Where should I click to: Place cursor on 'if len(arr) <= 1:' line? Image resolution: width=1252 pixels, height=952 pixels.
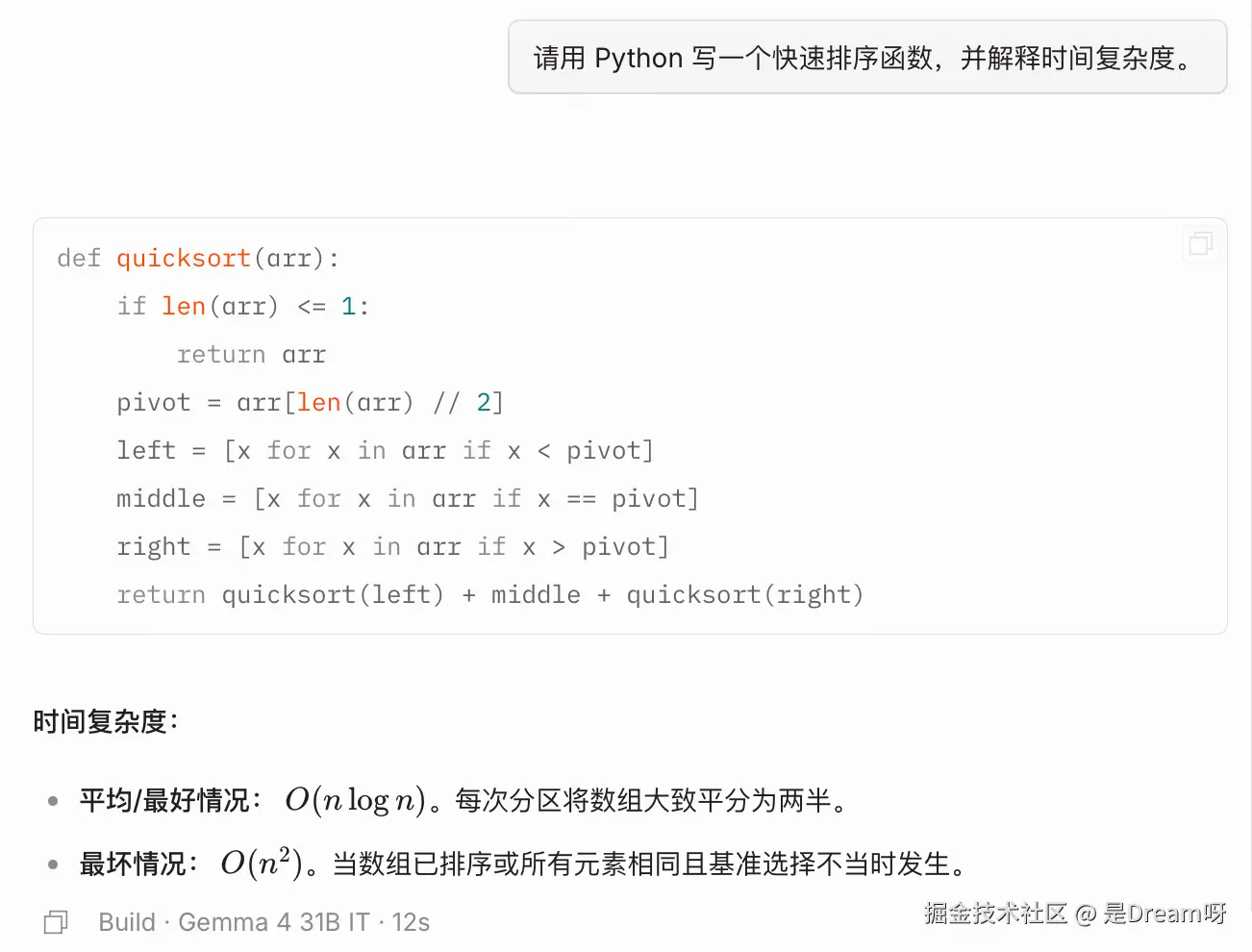coord(243,307)
